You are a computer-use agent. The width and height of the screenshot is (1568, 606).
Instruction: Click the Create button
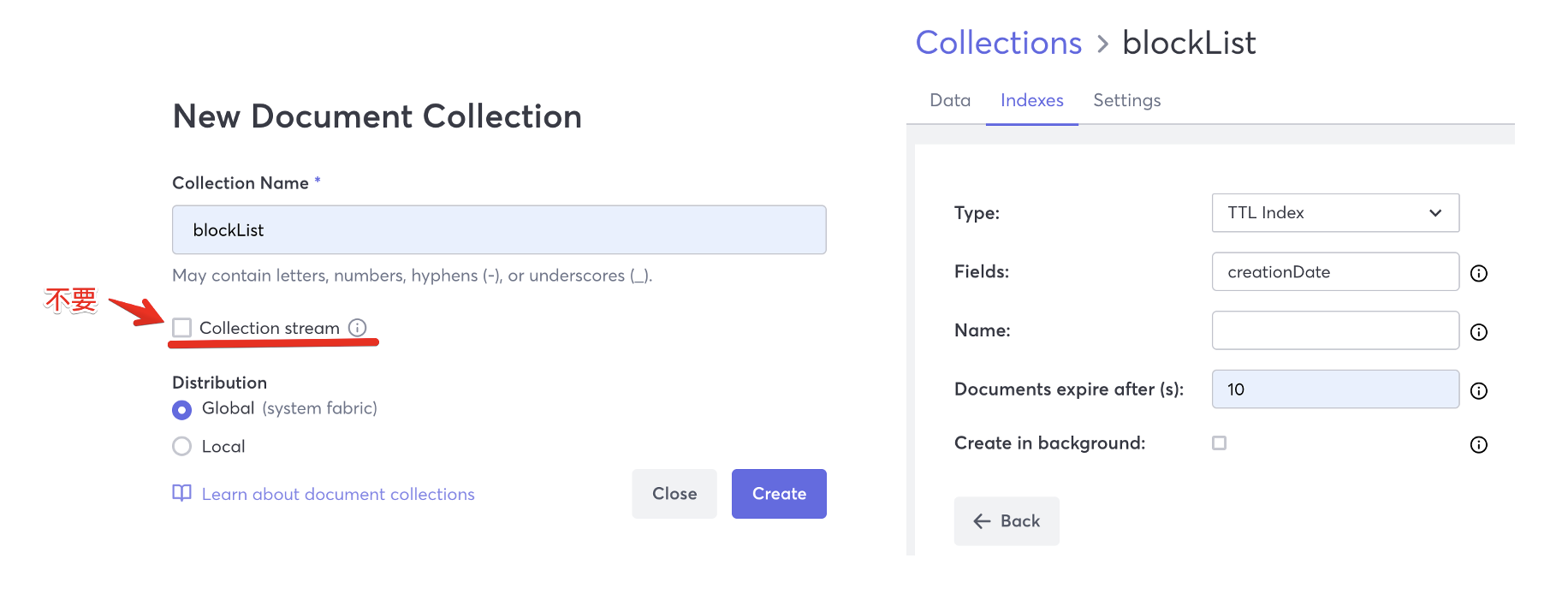[778, 494]
